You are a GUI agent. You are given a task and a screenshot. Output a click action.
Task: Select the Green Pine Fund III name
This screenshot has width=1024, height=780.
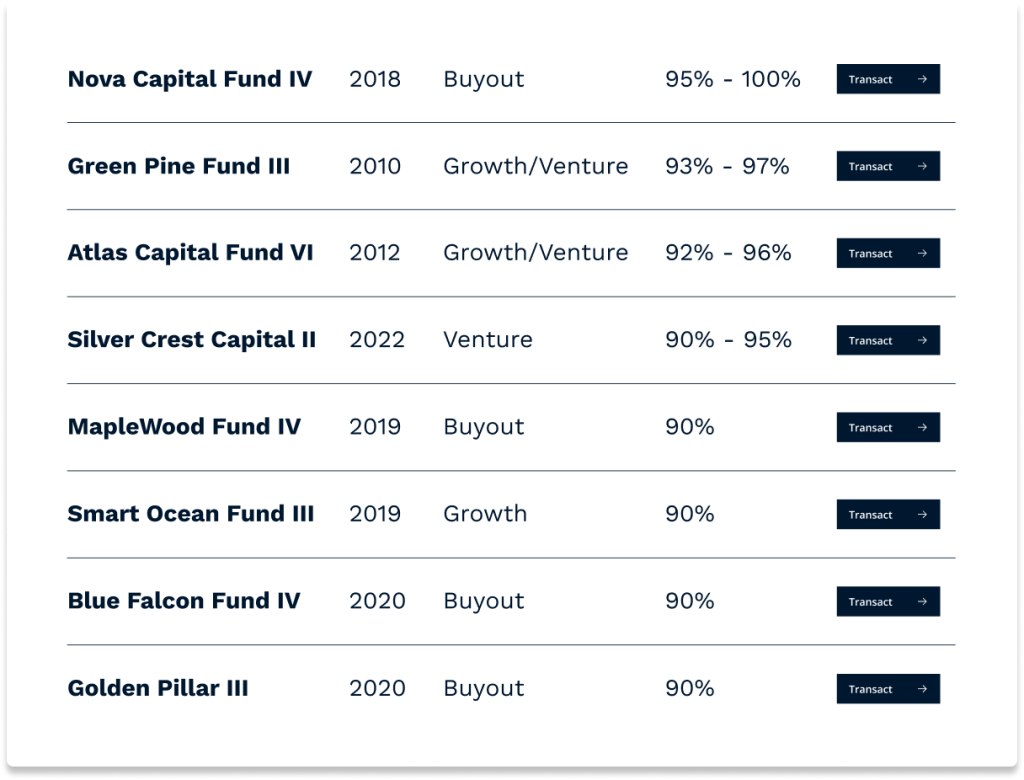[x=179, y=166]
